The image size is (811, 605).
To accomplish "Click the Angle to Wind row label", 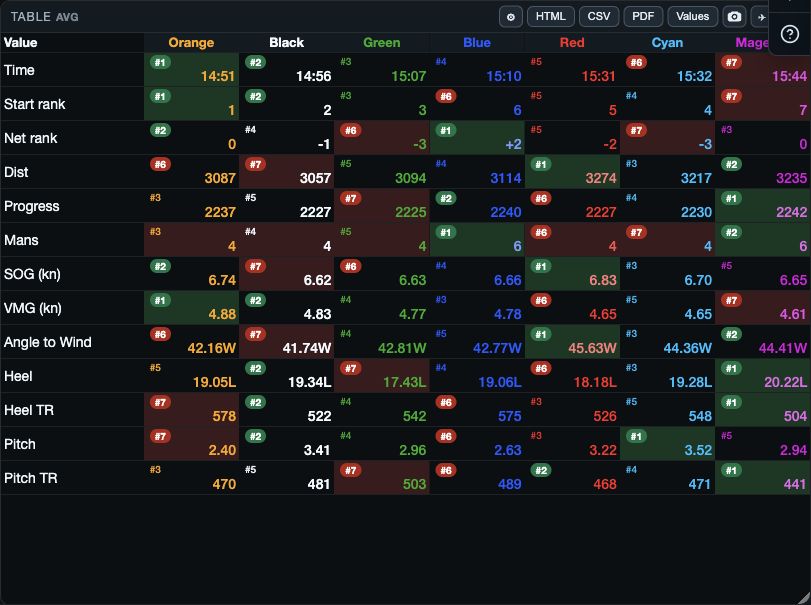I will pyautogui.click(x=48, y=342).
